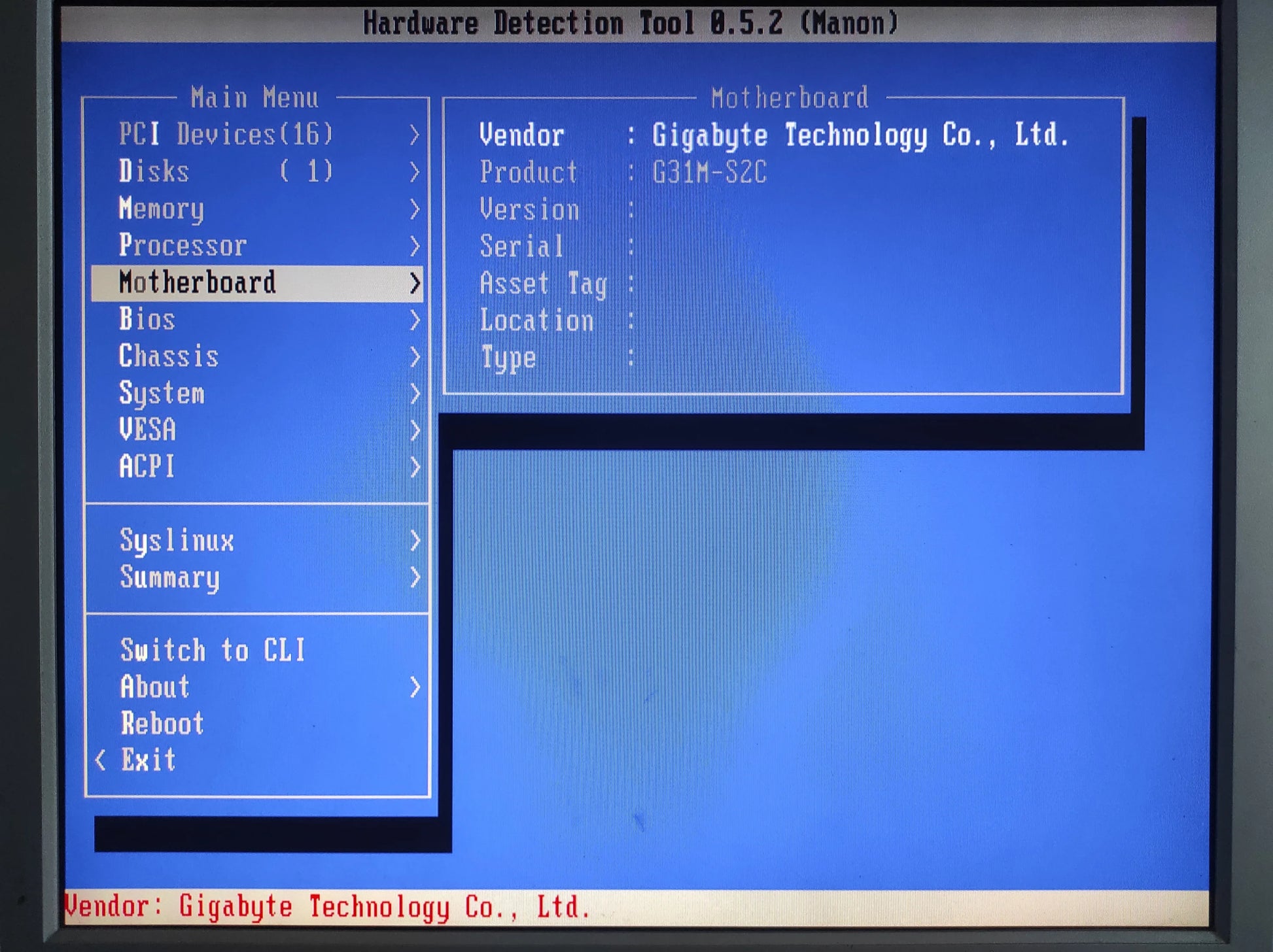Expand the Summary chevron
This screenshot has height=952, width=1273.
[x=414, y=577]
